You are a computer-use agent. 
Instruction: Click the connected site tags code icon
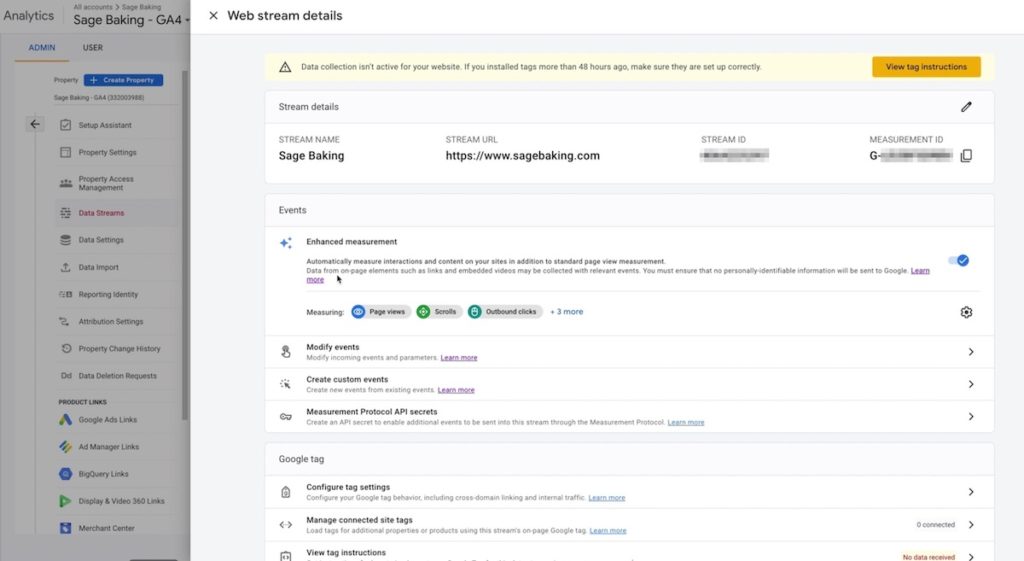tap(285, 524)
